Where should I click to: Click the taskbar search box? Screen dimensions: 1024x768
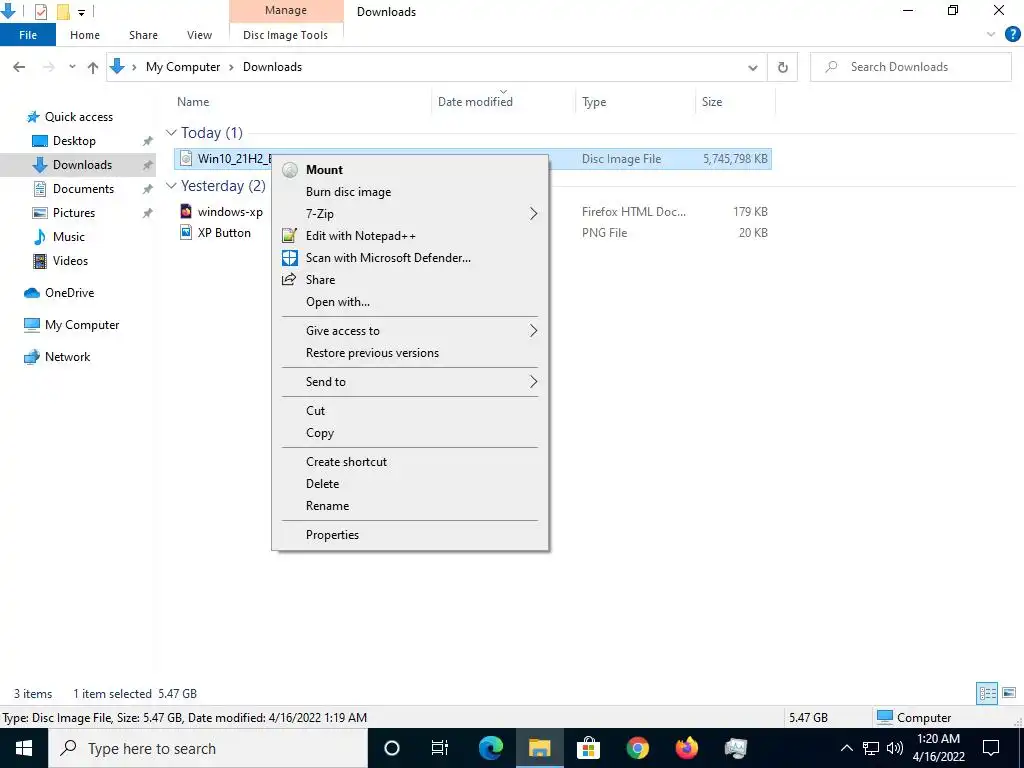point(208,748)
